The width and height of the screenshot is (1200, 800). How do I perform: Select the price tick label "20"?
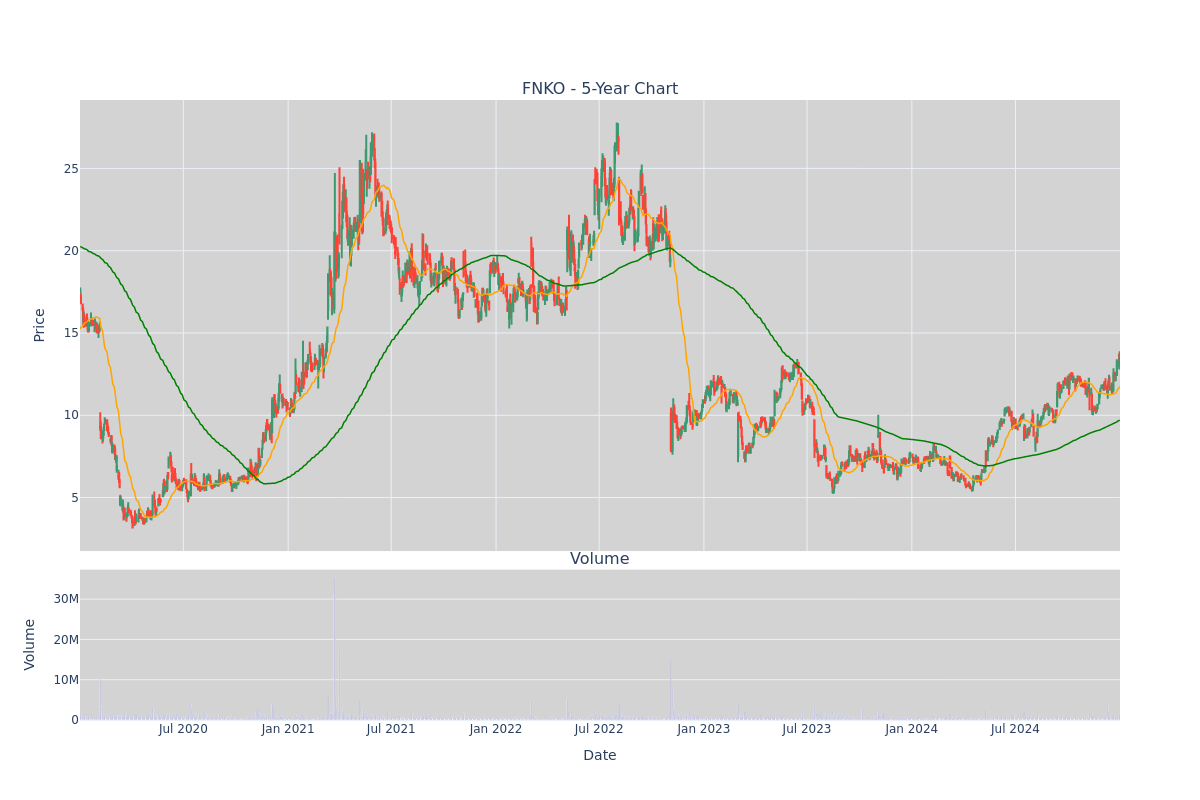71,250
